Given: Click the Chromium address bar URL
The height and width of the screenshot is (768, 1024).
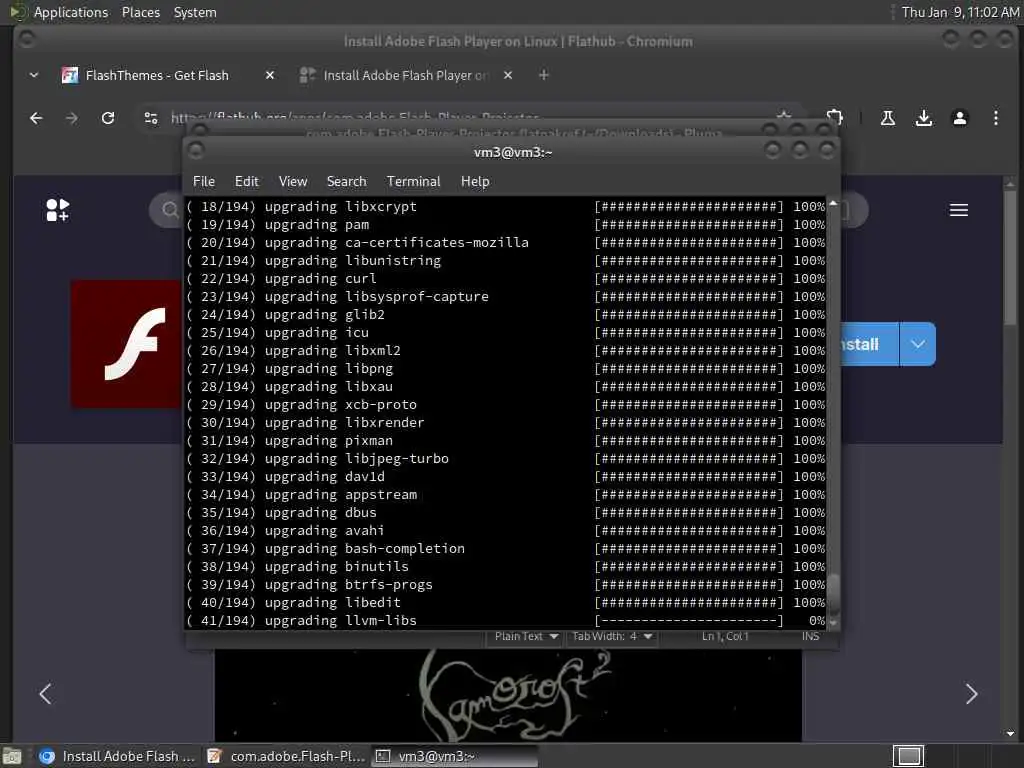Looking at the screenshot, I should (355, 118).
